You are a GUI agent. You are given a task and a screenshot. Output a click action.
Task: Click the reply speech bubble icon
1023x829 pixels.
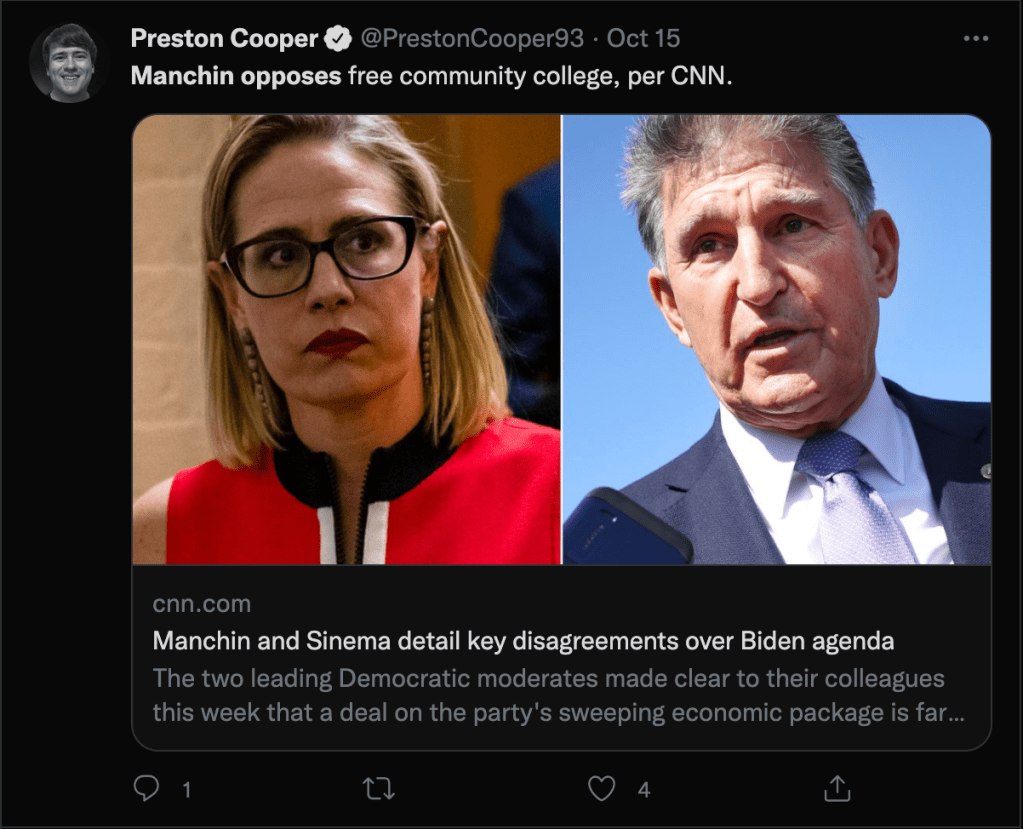tap(147, 789)
